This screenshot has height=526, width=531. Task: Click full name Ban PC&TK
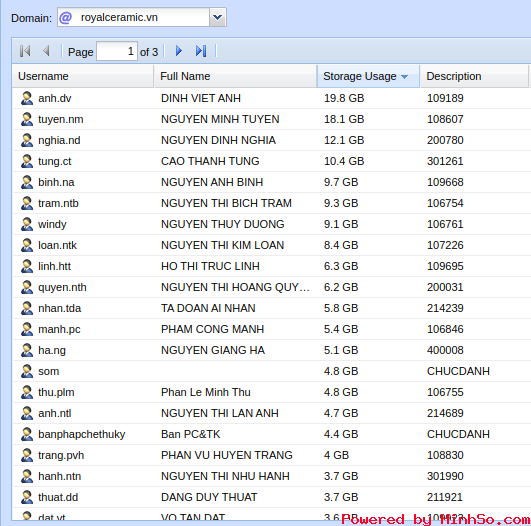[x=190, y=434]
